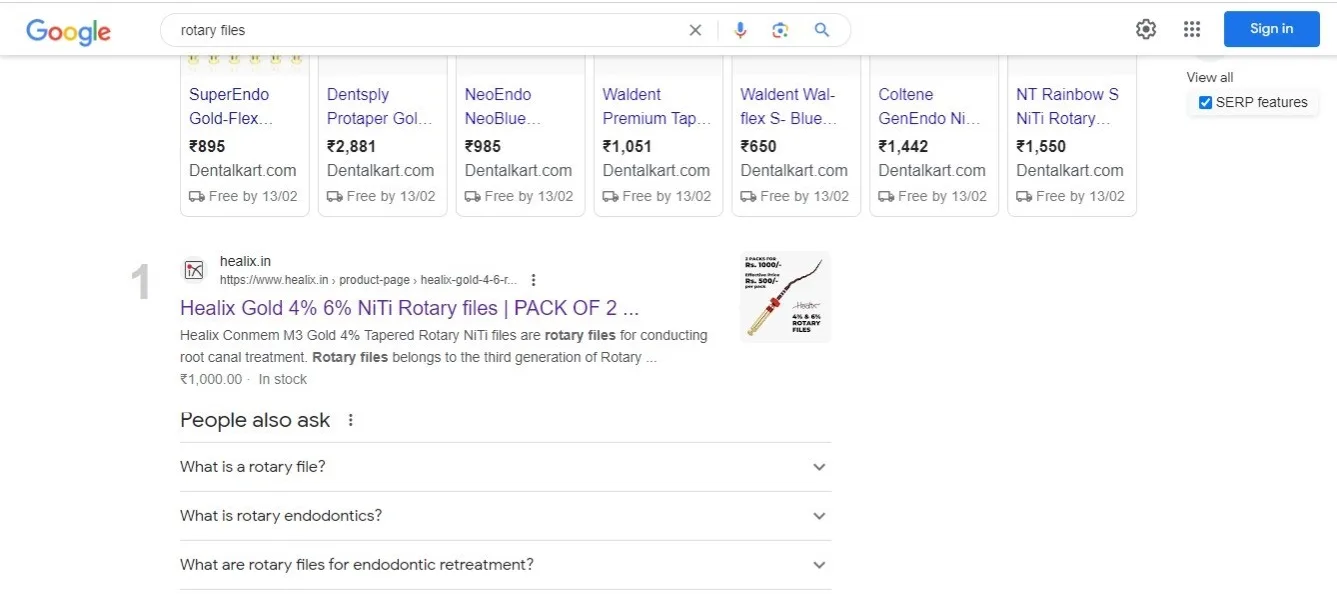Open Waldent Premium Tap product listing
The image size is (1337, 594).
point(656,106)
